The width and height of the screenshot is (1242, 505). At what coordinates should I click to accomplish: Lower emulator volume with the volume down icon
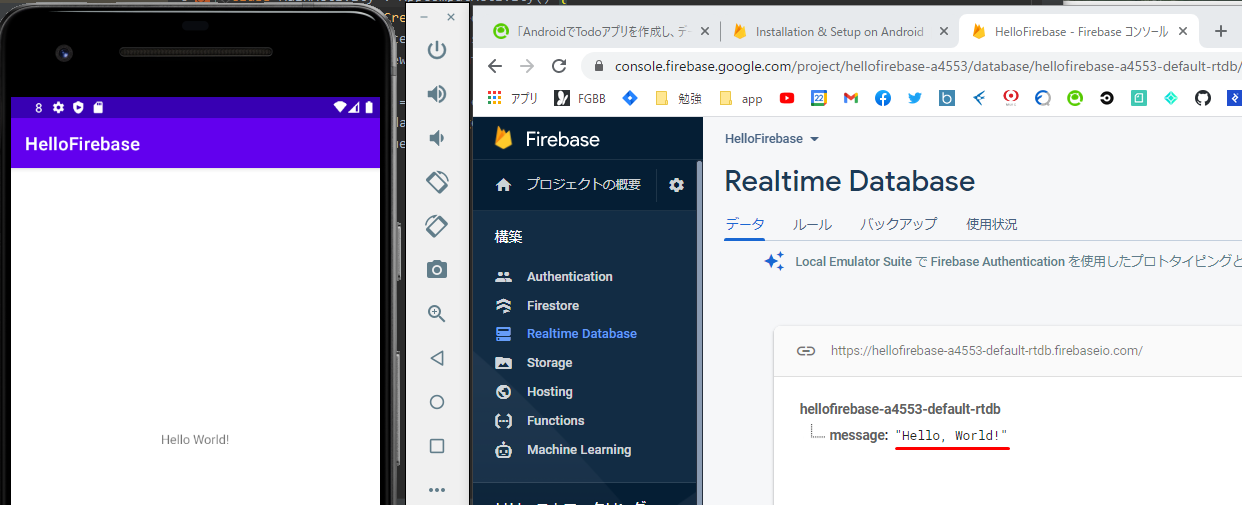pyautogui.click(x=436, y=138)
